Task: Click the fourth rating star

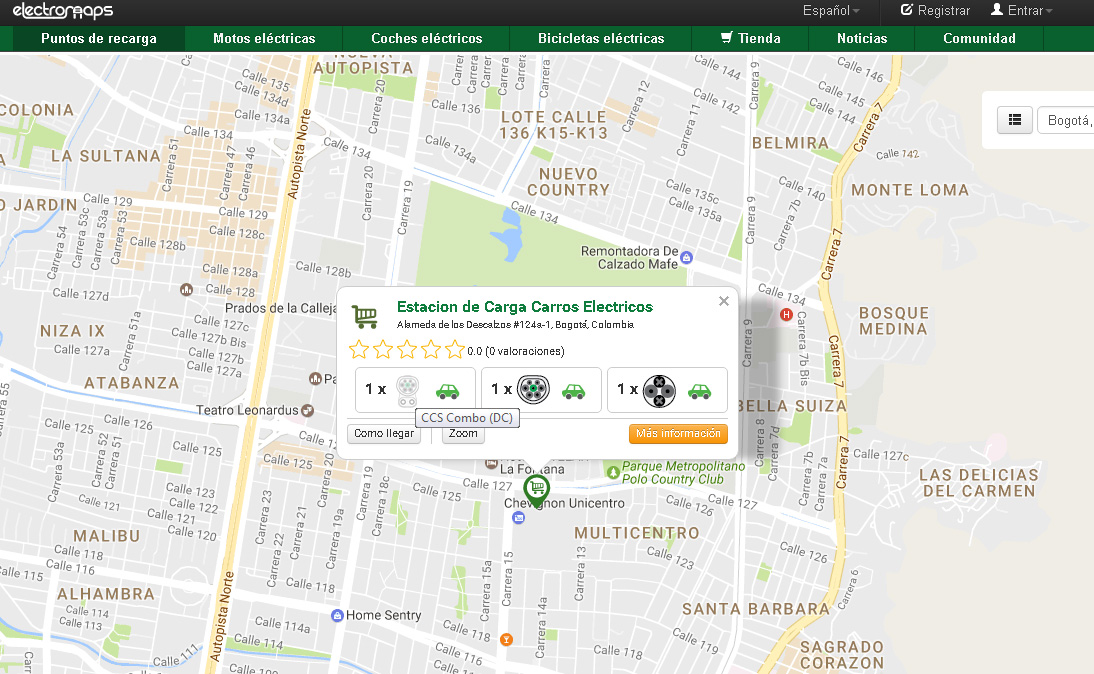Action: [x=430, y=350]
